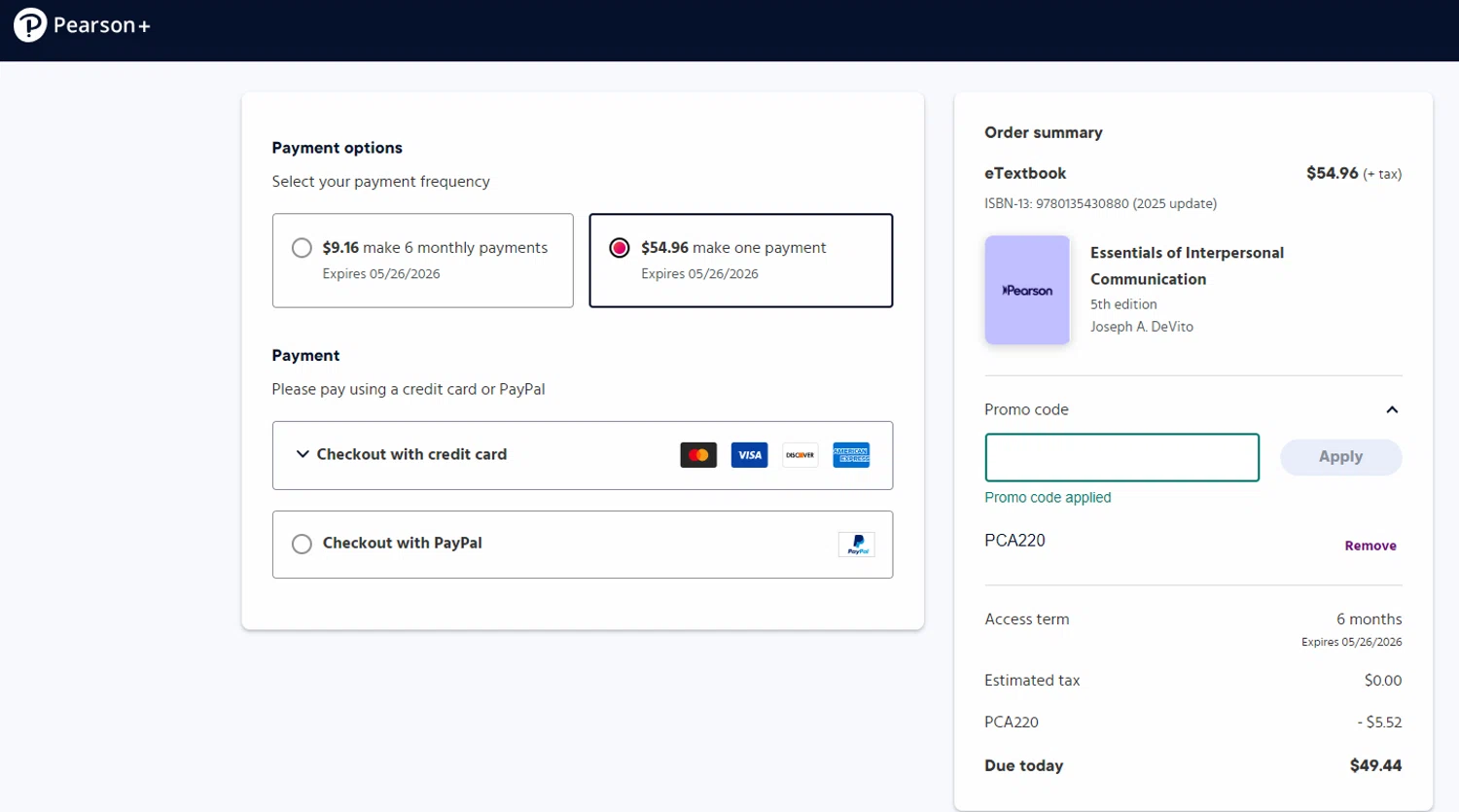Click the - $5.52 discount amount

click(x=1379, y=723)
